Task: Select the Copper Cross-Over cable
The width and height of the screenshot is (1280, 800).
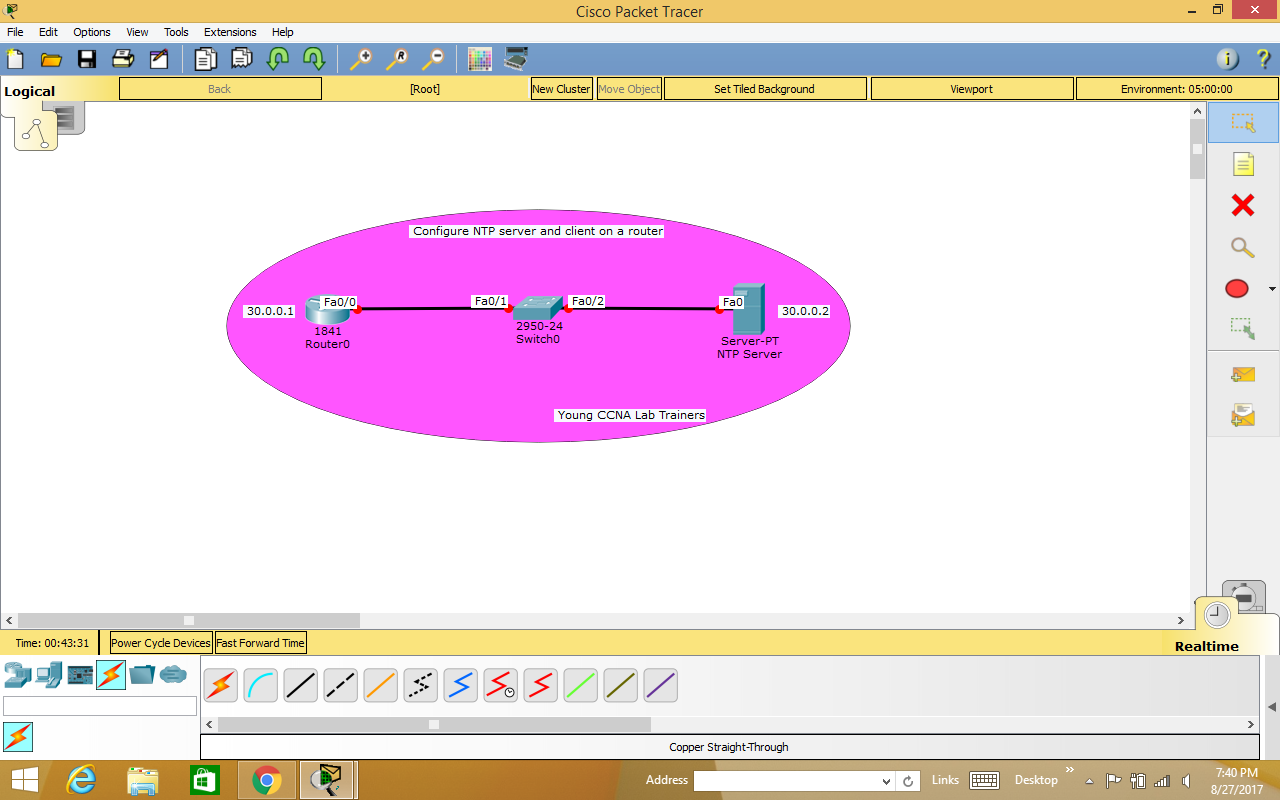Action: pos(340,685)
